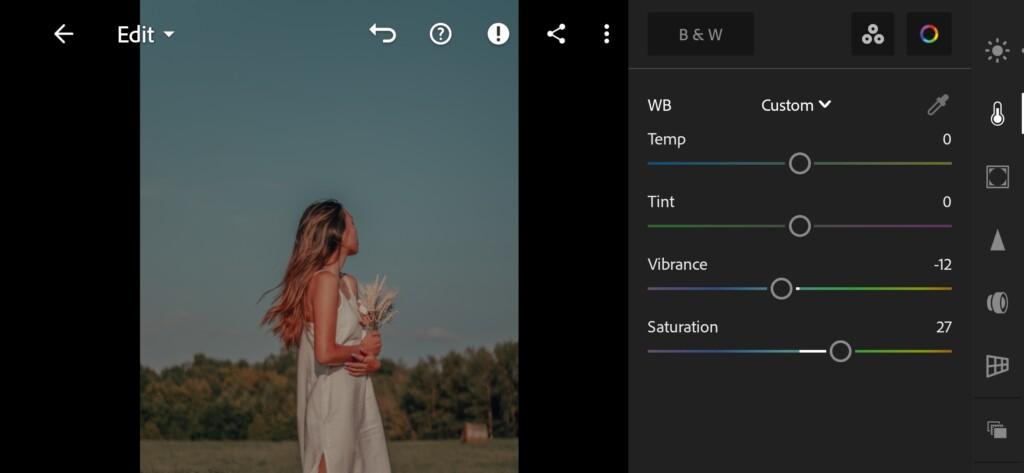
Task: Open the Versions stacked layers icon
Action: click(x=997, y=429)
